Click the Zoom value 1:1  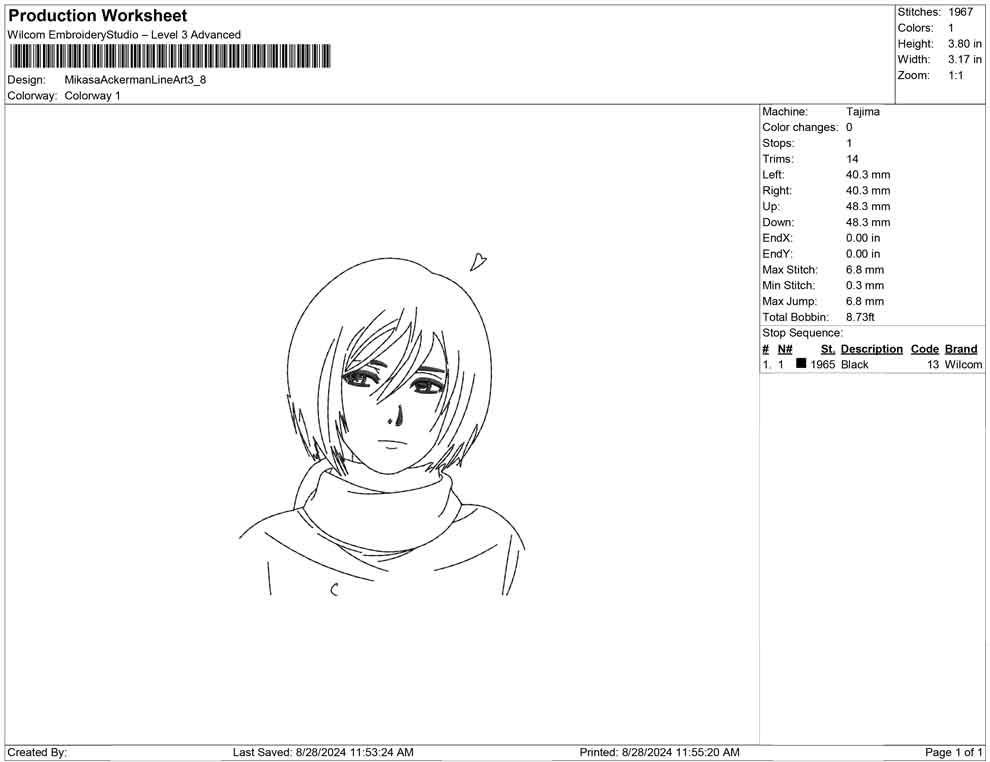[x=955, y=75]
